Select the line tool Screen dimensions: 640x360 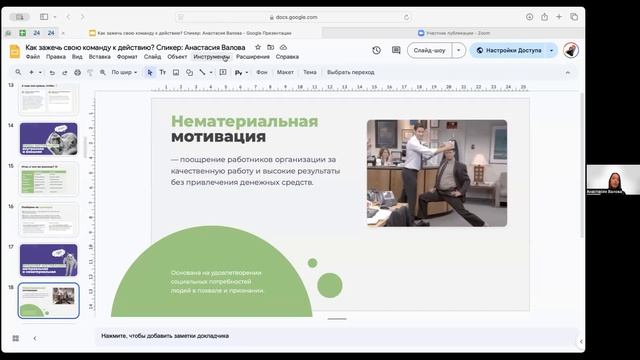coord(202,72)
